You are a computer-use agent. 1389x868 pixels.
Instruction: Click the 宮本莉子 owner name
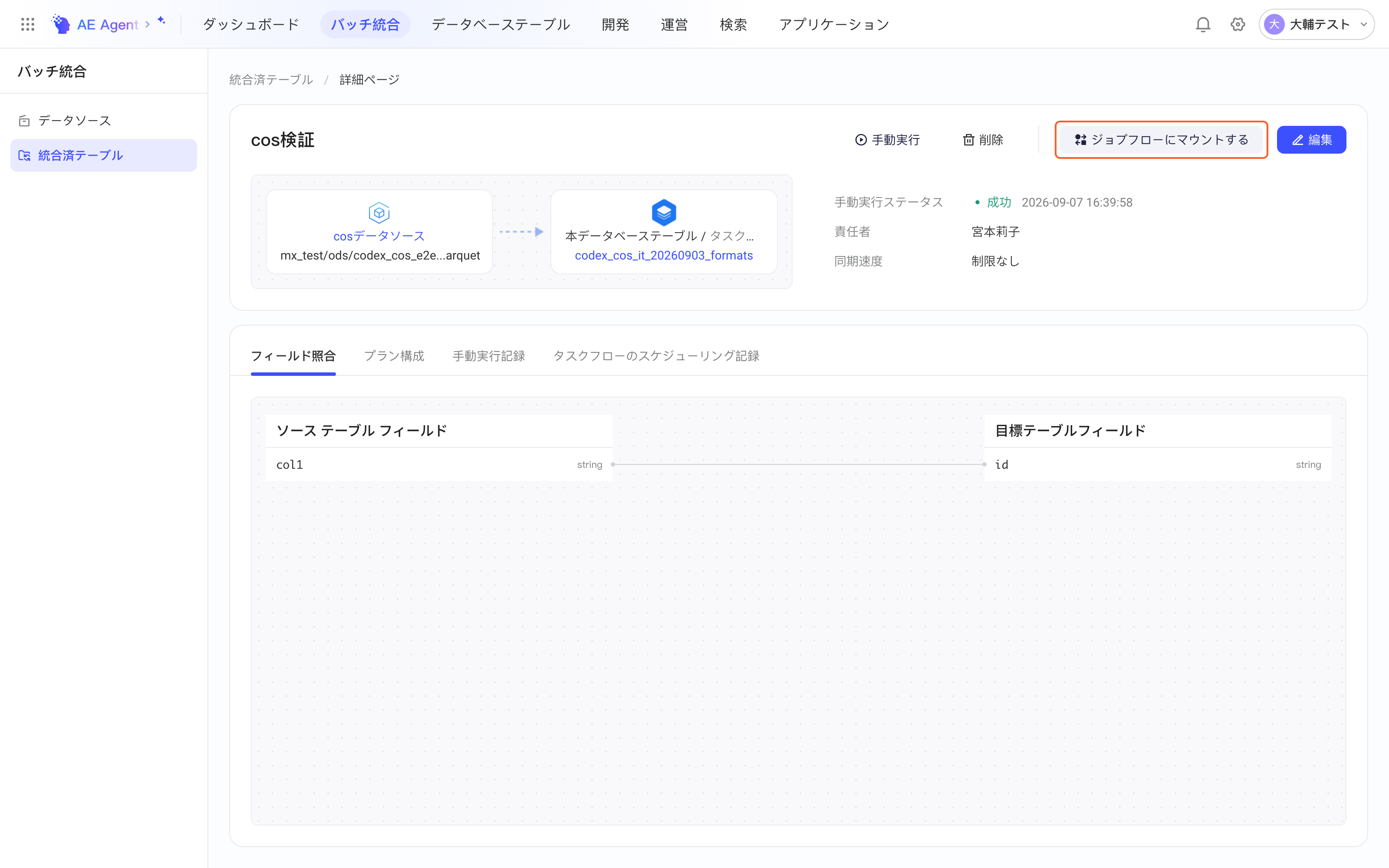pyautogui.click(x=995, y=232)
